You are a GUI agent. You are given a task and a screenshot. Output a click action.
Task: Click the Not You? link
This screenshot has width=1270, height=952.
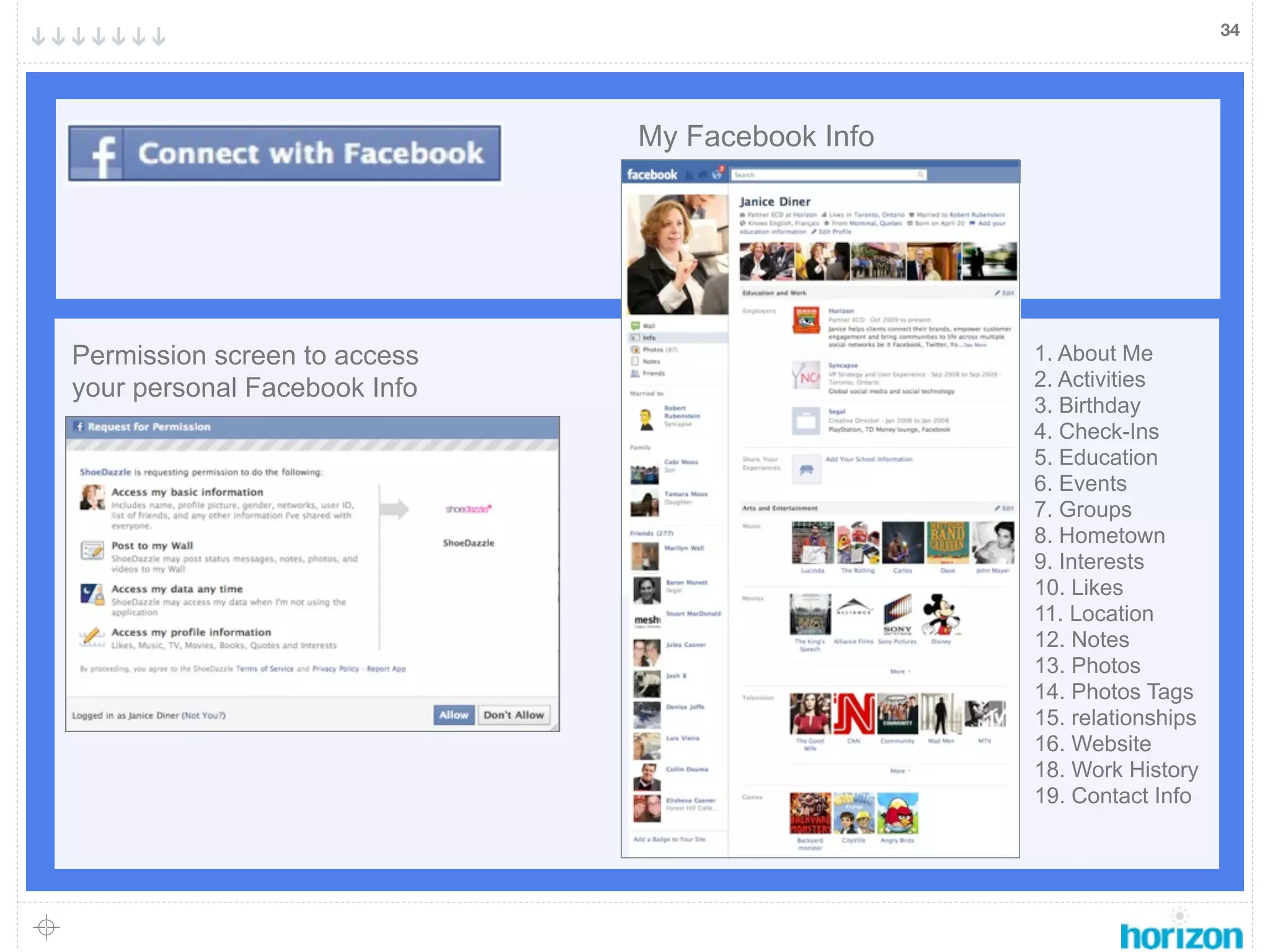tap(203, 715)
